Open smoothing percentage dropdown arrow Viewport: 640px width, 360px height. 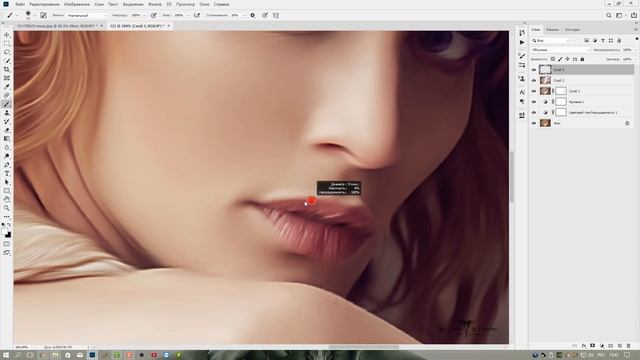click(x=244, y=16)
